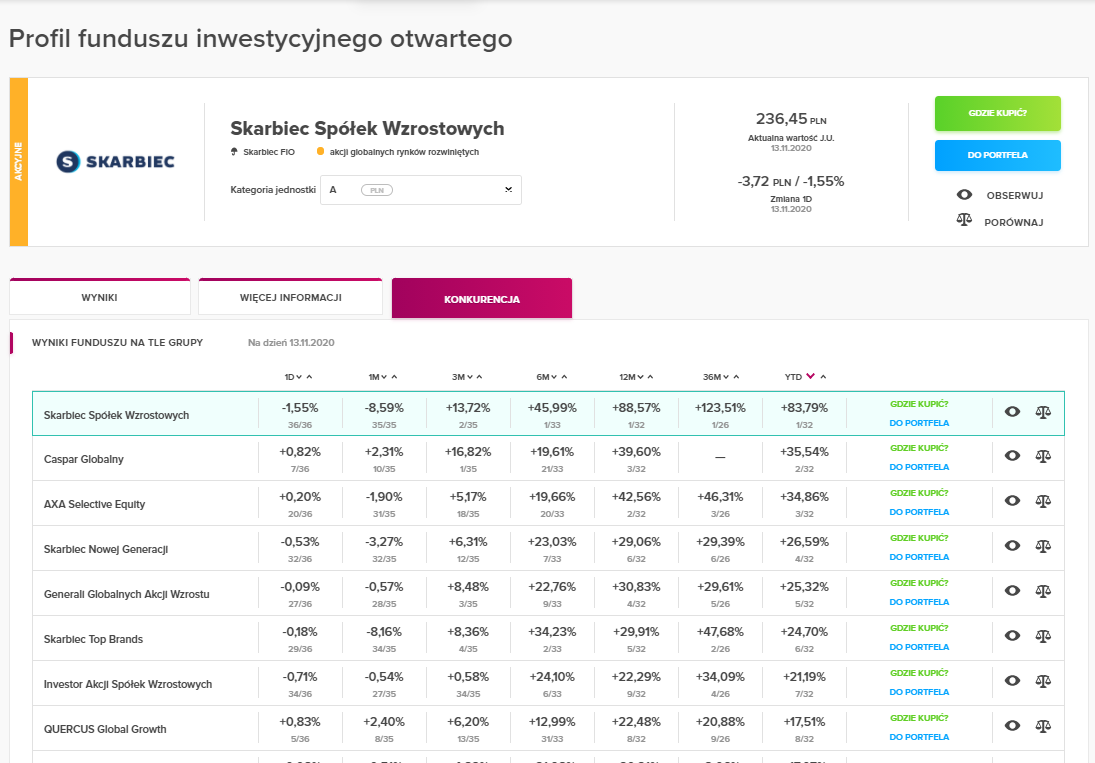Sort the 36M column ascending with up arrow

[x=736, y=377]
